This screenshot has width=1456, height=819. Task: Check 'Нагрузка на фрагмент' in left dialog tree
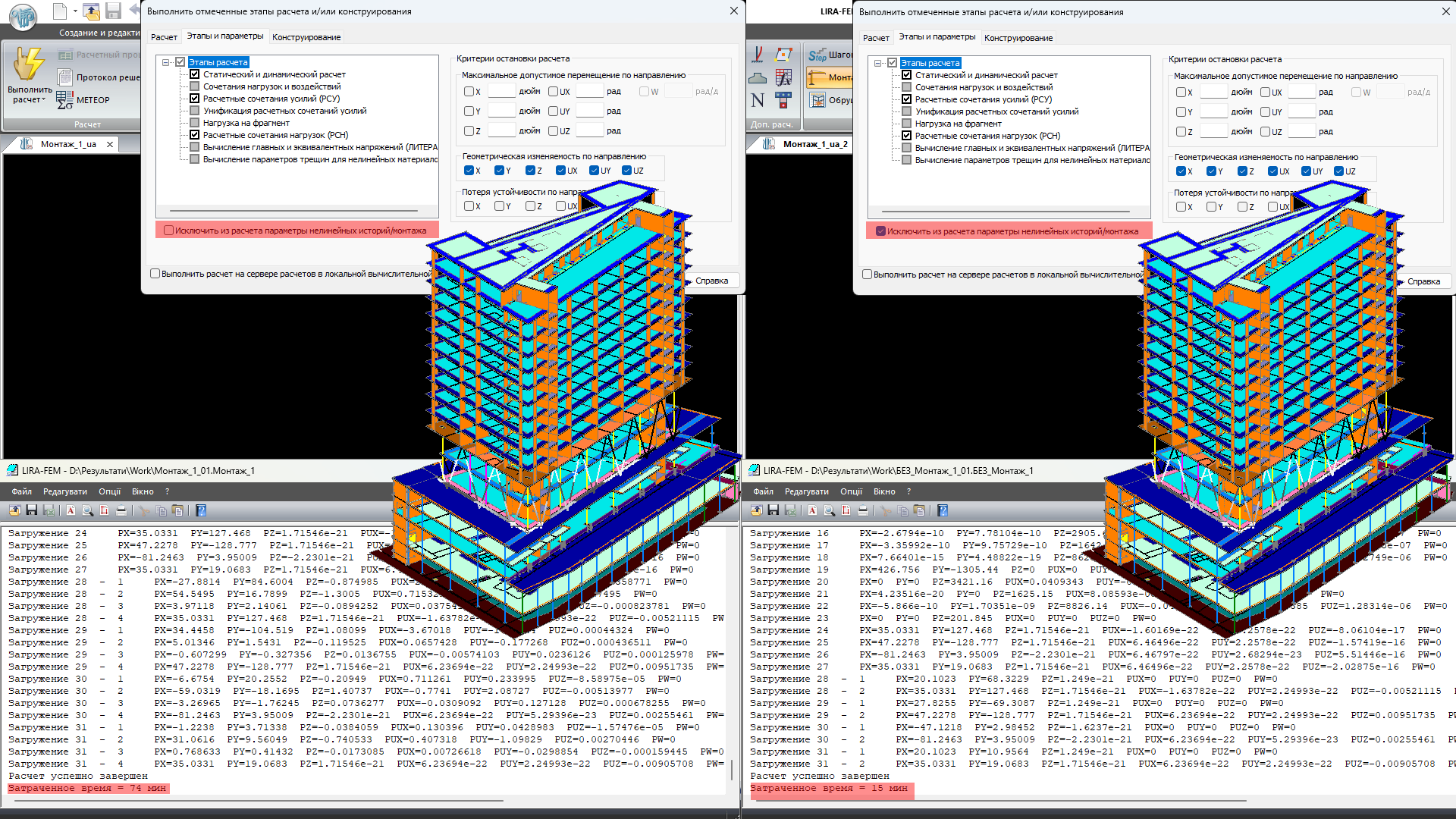click(x=195, y=123)
